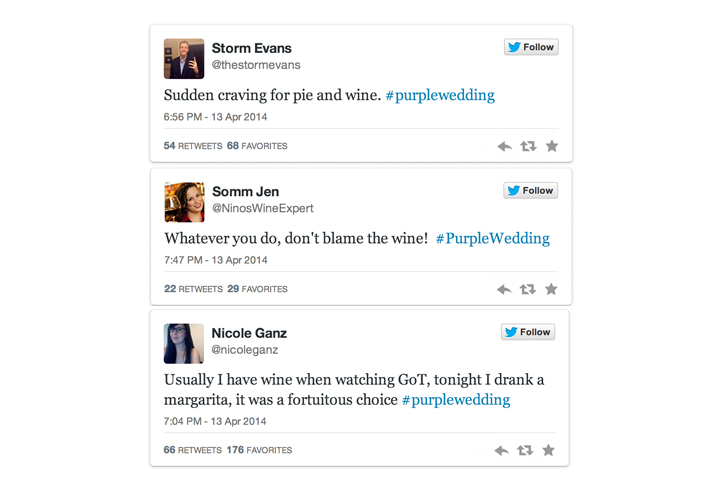Open Nicole Ganz's profile picture
This screenshot has height=500, width=720.
pos(184,343)
